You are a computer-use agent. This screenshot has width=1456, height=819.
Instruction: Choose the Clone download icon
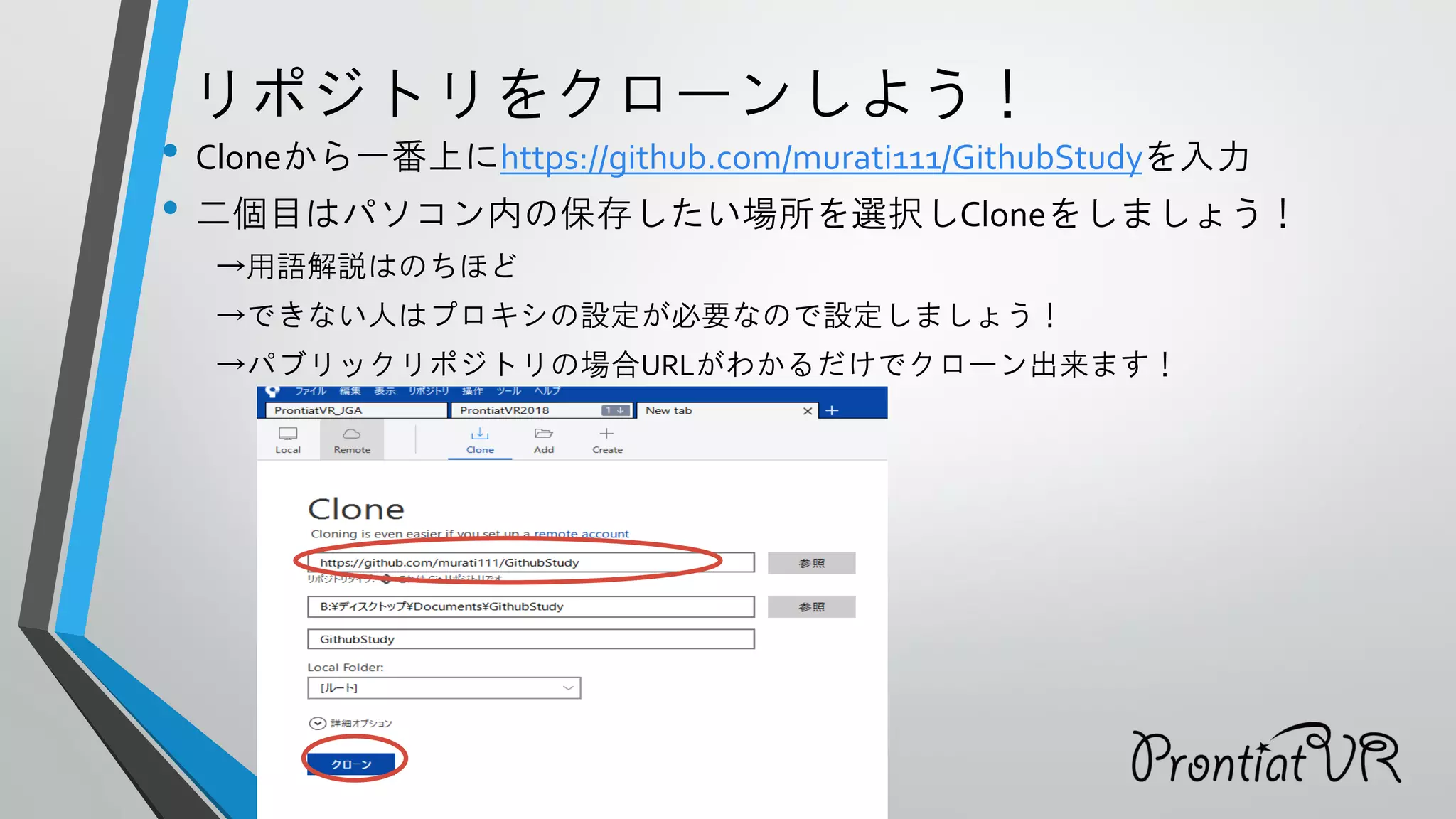click(480, 440)
